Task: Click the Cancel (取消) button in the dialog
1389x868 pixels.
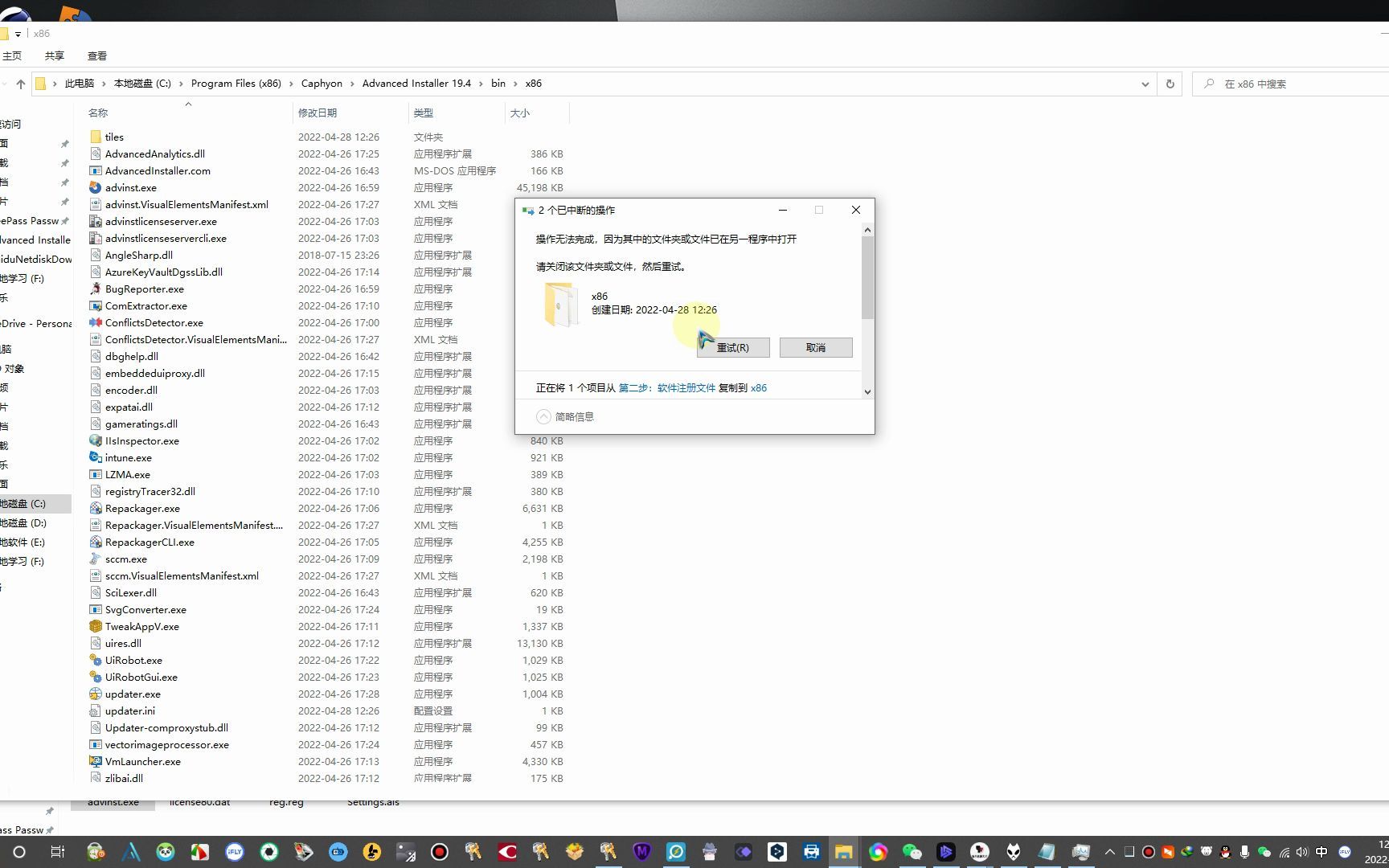Action: point(816,347)
